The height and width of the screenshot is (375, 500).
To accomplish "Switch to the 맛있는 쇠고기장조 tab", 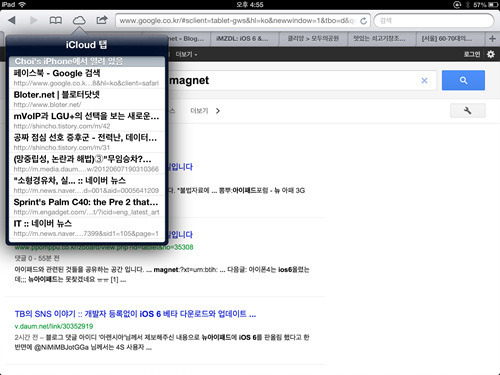I will tap(382, 39).
